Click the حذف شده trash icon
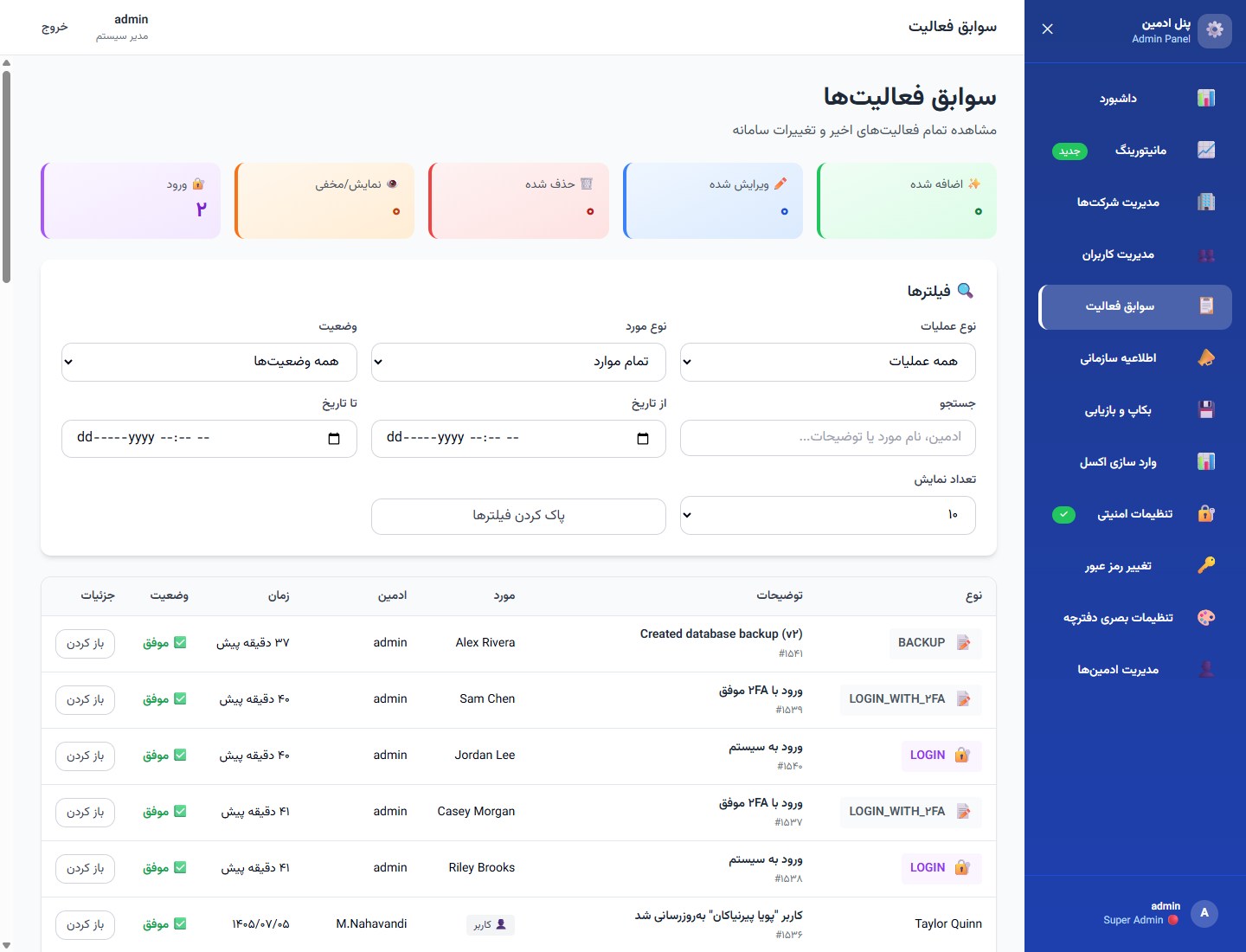Viewport: 1246px width, 952px height. tap(587, 183)
